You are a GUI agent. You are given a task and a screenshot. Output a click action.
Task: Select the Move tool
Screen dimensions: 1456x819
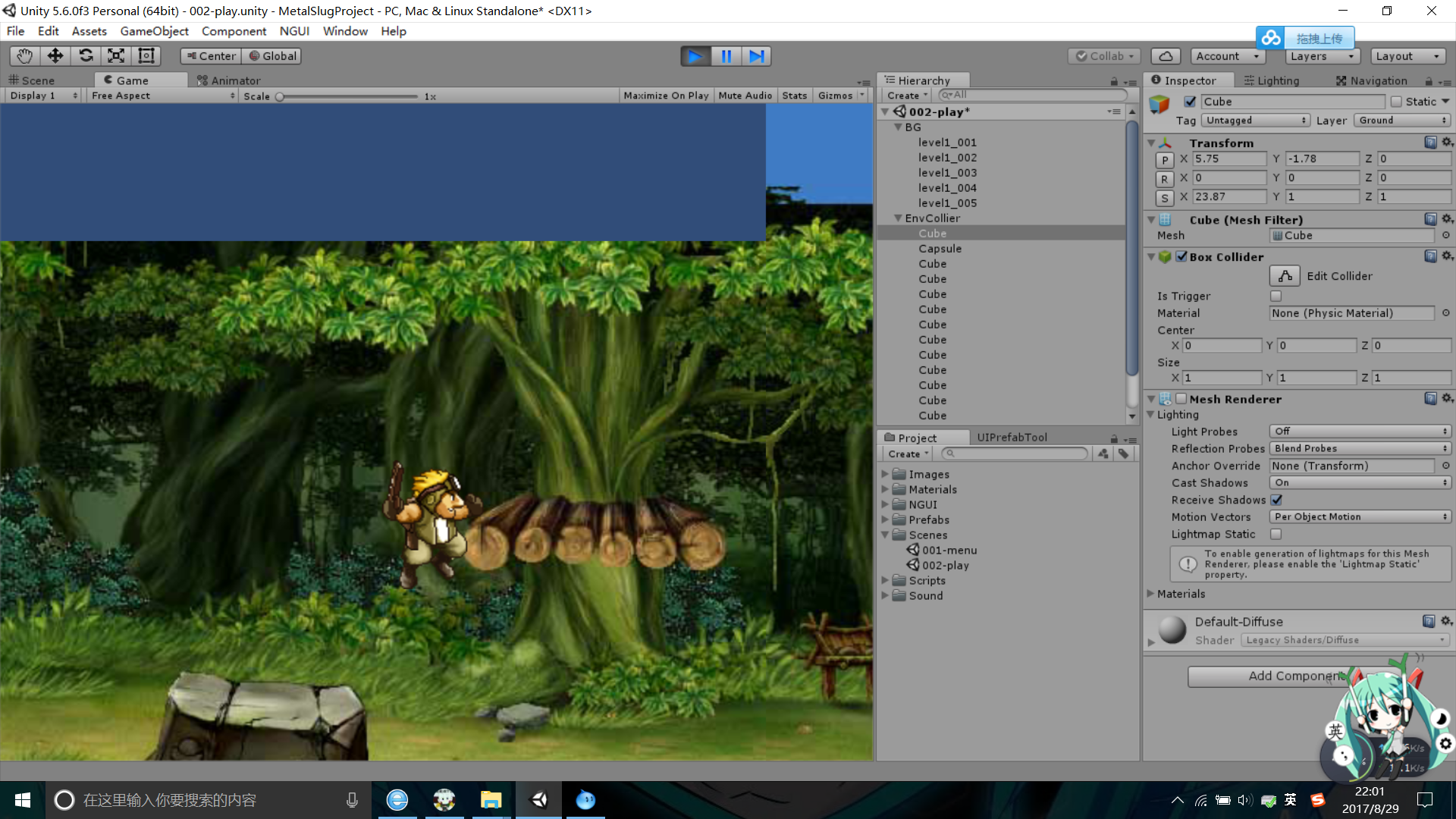(55, 56)
